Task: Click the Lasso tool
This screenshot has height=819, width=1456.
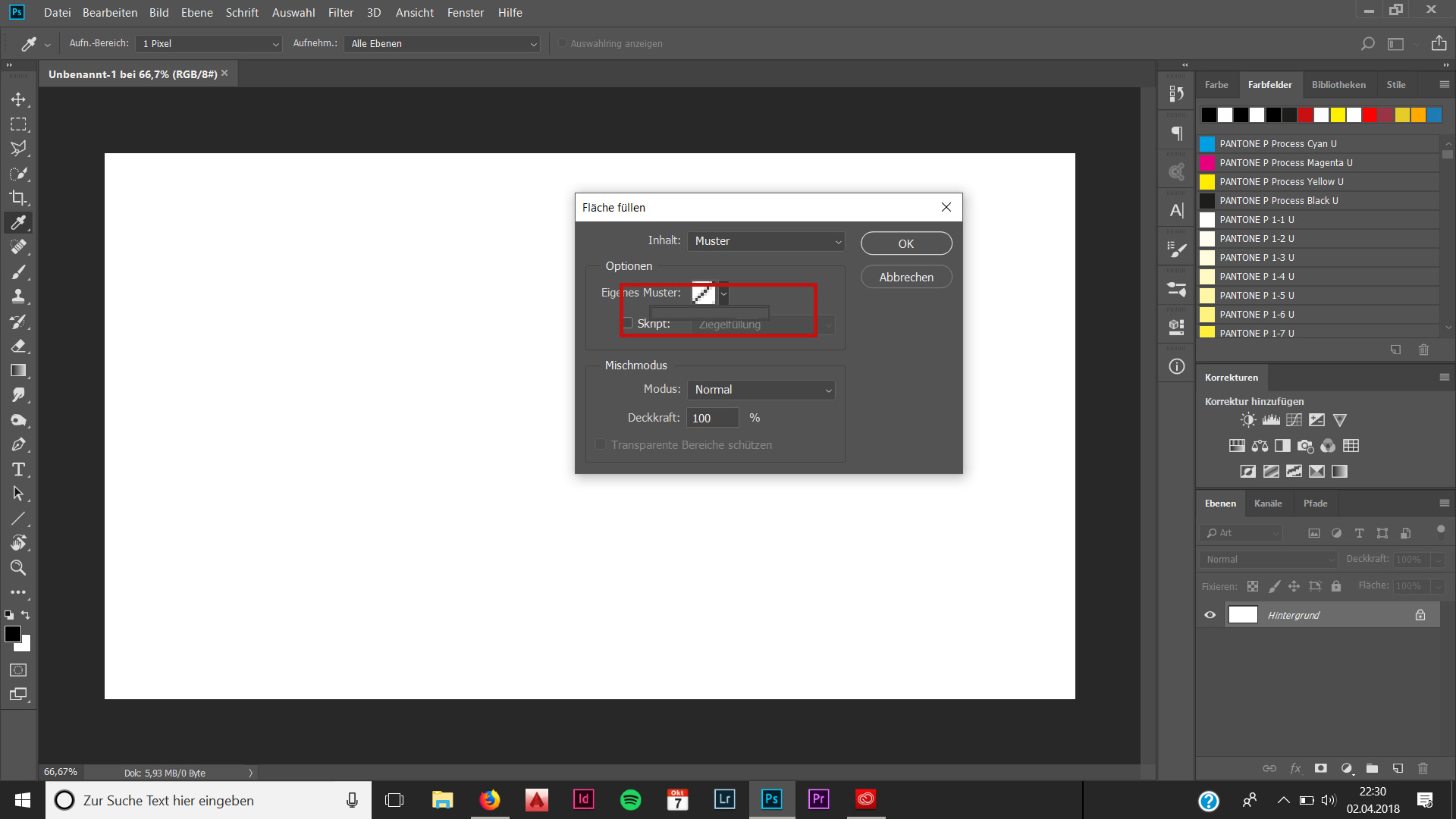Action: [x=18, y=148]
